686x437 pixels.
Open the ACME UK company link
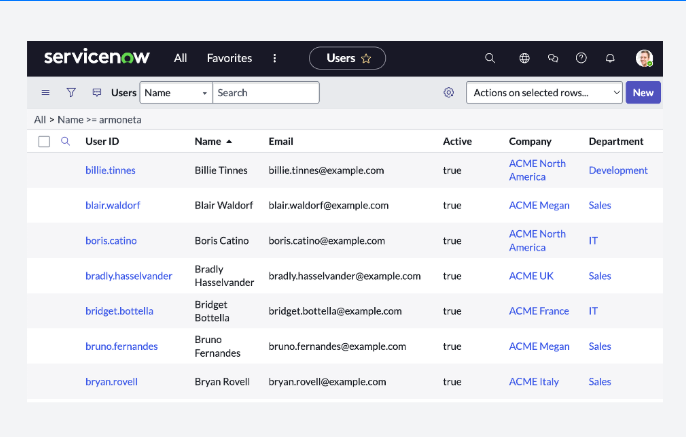click(531, 276)
